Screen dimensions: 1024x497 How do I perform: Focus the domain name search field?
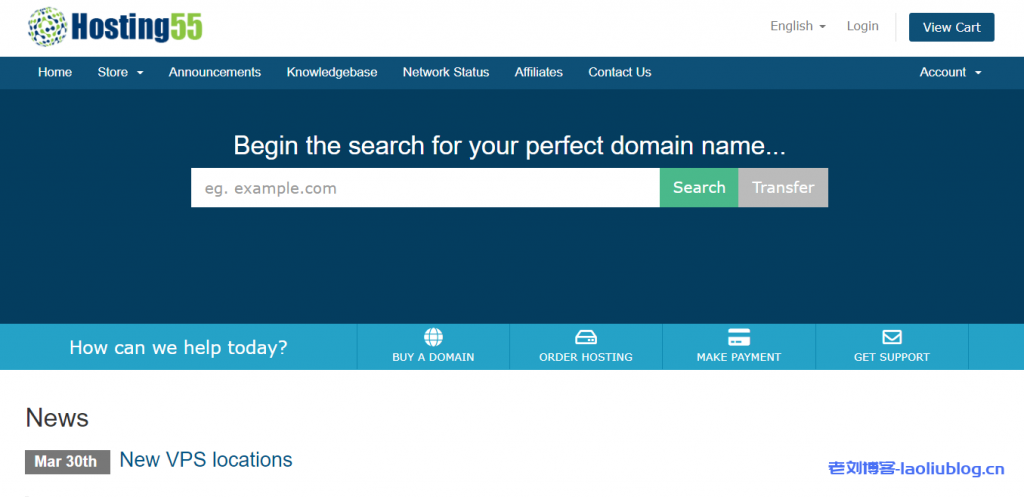point(425,188)
